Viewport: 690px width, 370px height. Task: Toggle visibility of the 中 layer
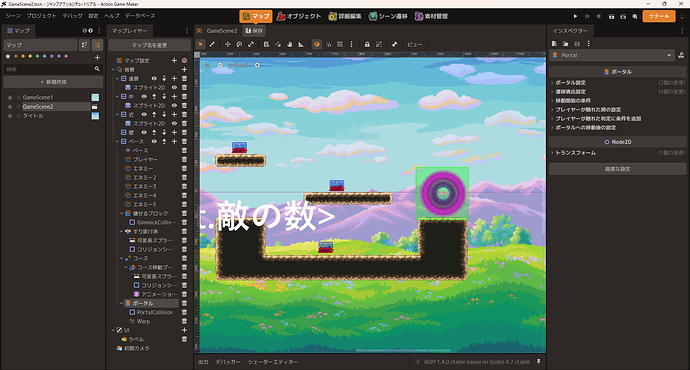point(144,96)
